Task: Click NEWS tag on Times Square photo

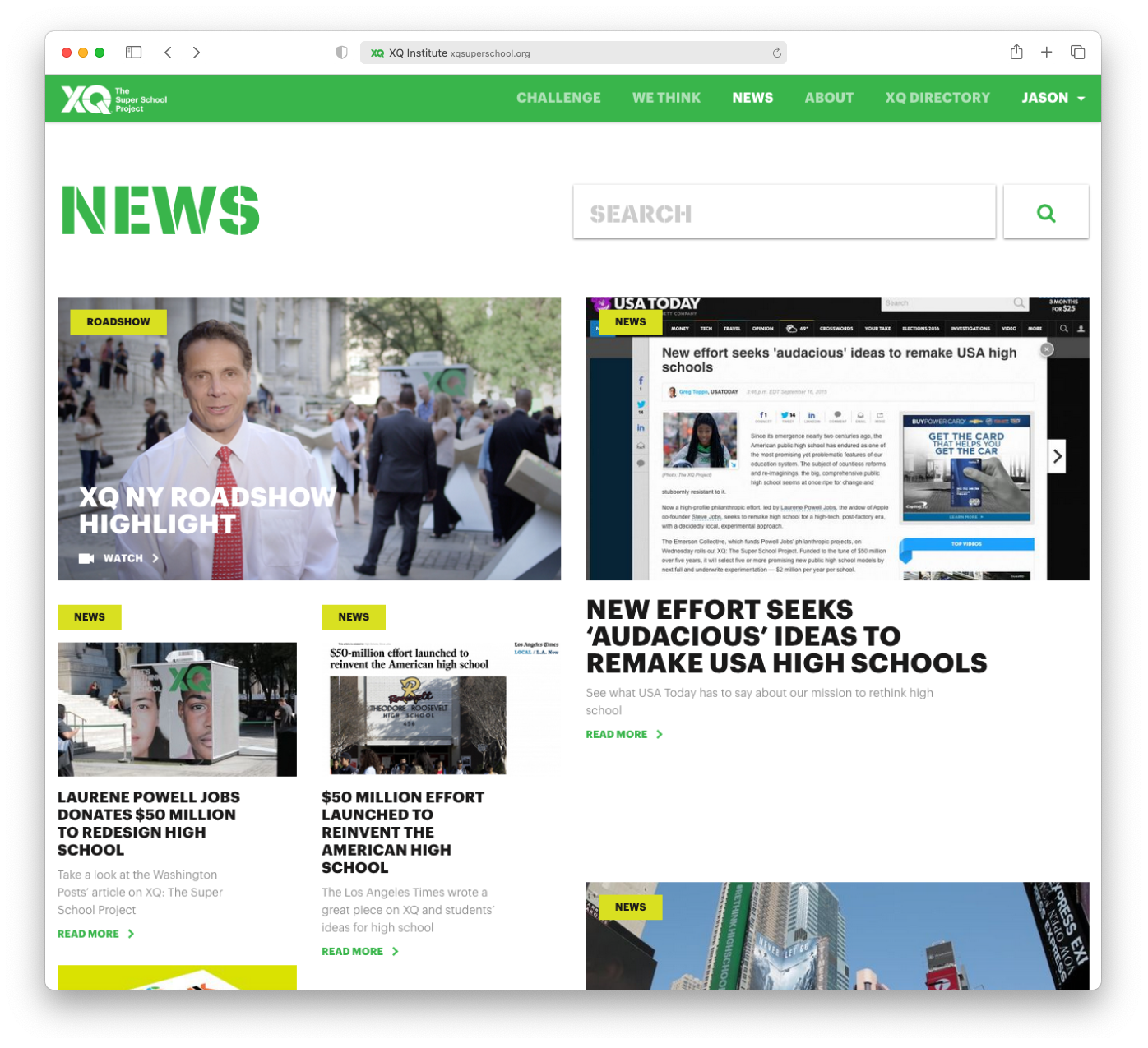Action: click(x=631, y=907)
